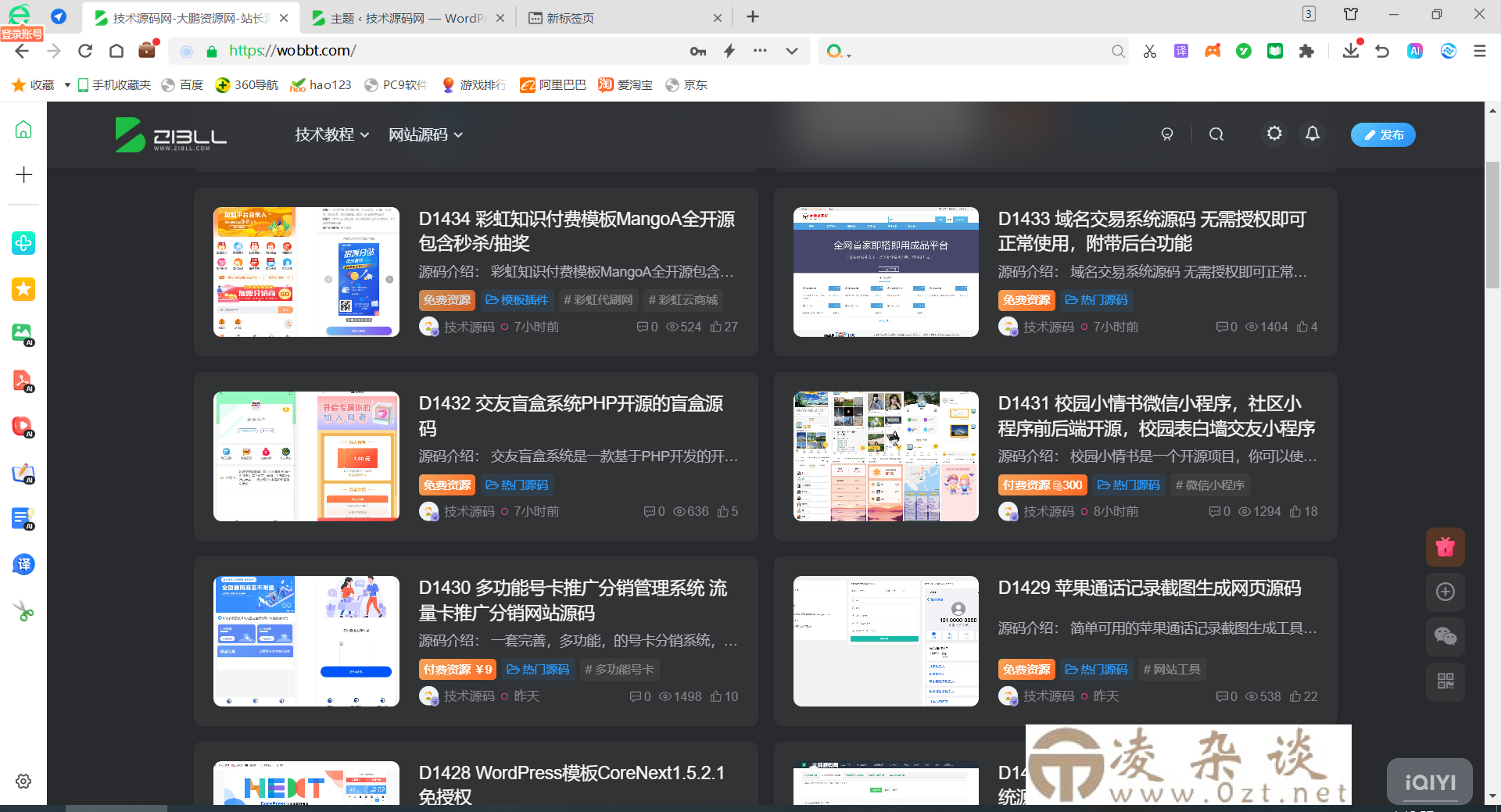Image resolution: width=1501 pixels, height=812 pixels.
Task: Open the site notification bell
Action: click(x=1313, y=134)
